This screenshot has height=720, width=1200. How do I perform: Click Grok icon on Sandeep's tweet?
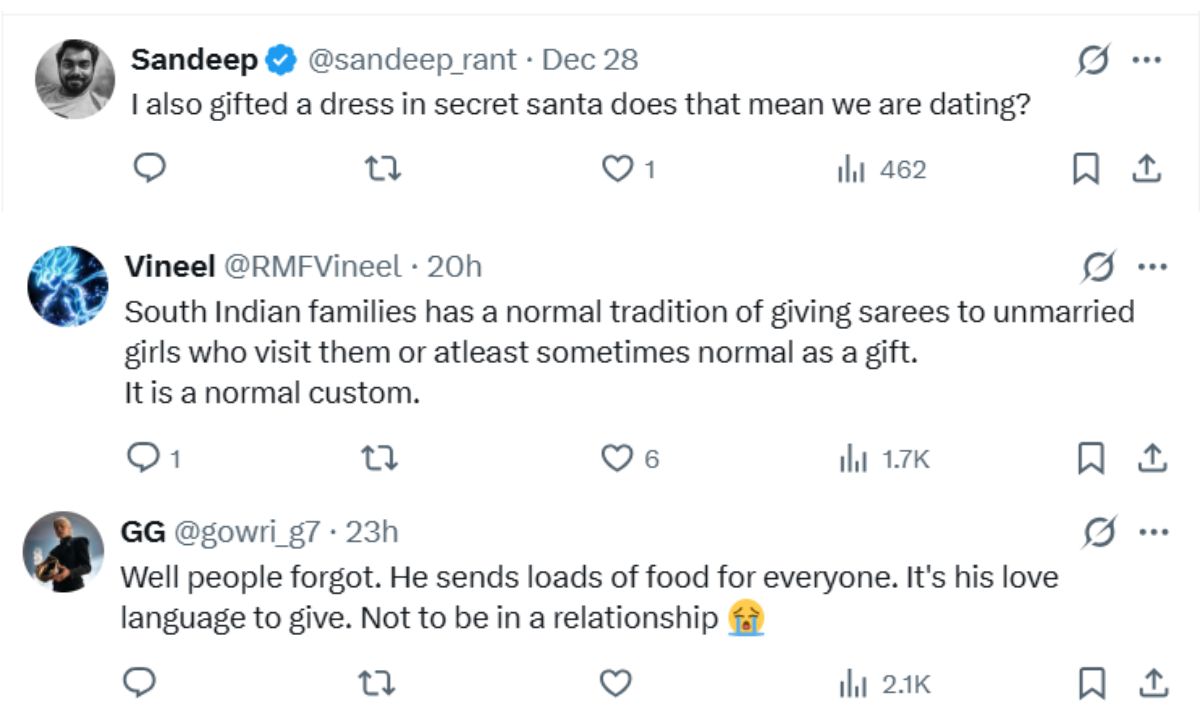[x=1092, y=61]
